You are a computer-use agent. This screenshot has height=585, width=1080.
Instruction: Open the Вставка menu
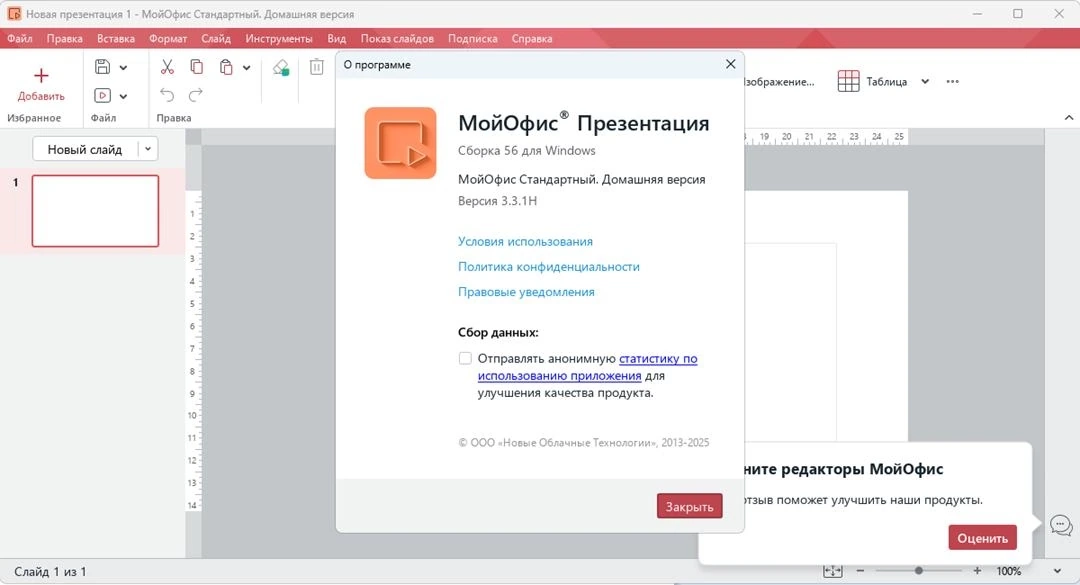click(116, 39)
